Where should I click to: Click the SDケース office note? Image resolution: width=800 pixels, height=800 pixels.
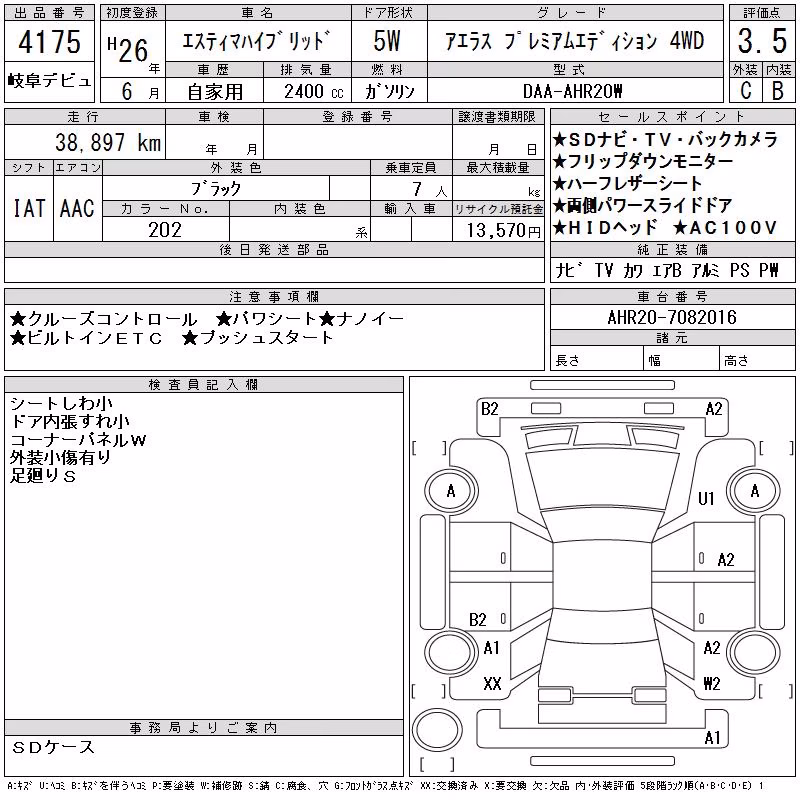click(53, 747)
